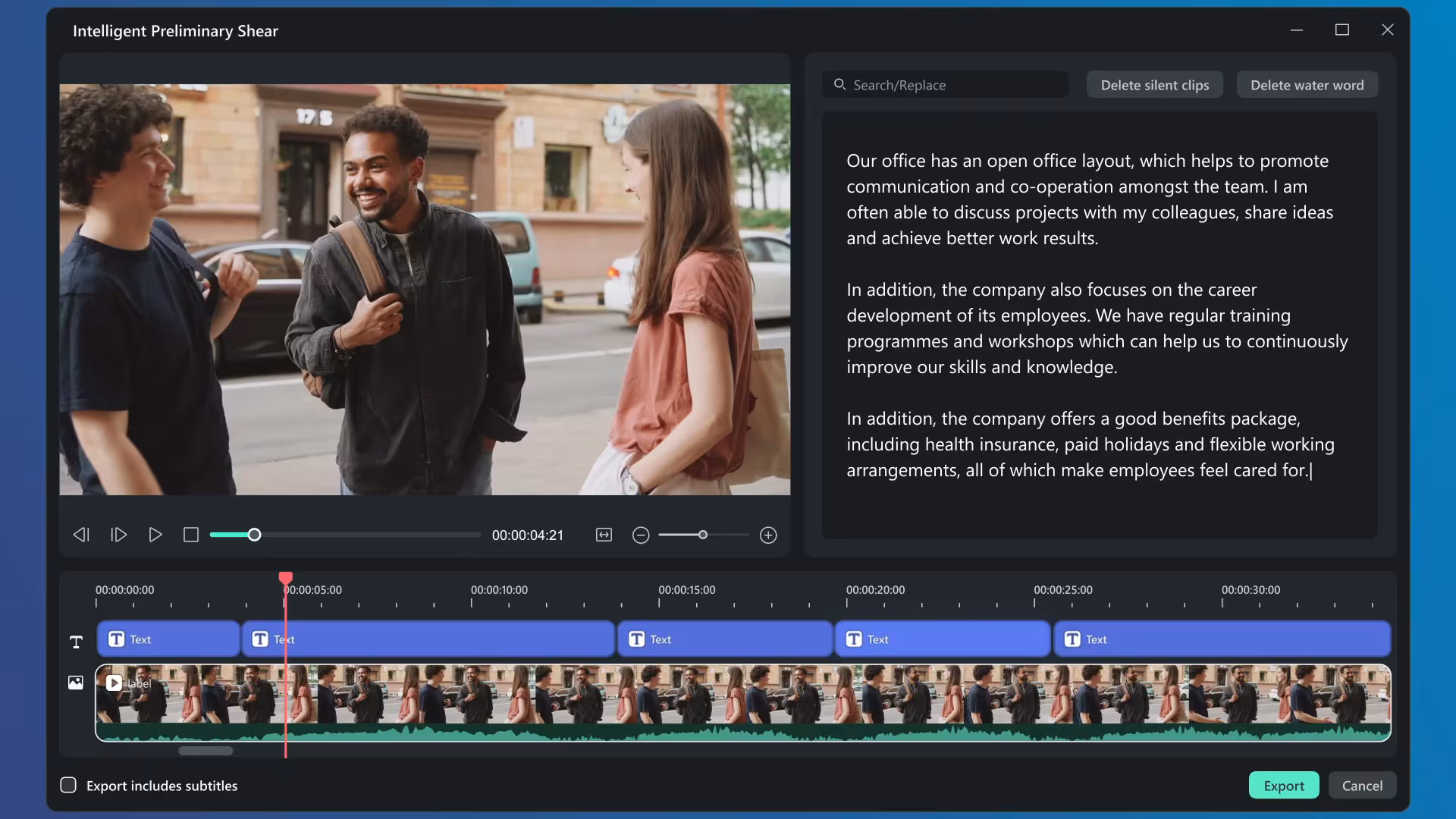Click the horizontal timeline scrollbar
The image size is (1456, 819).
point(206,751)
